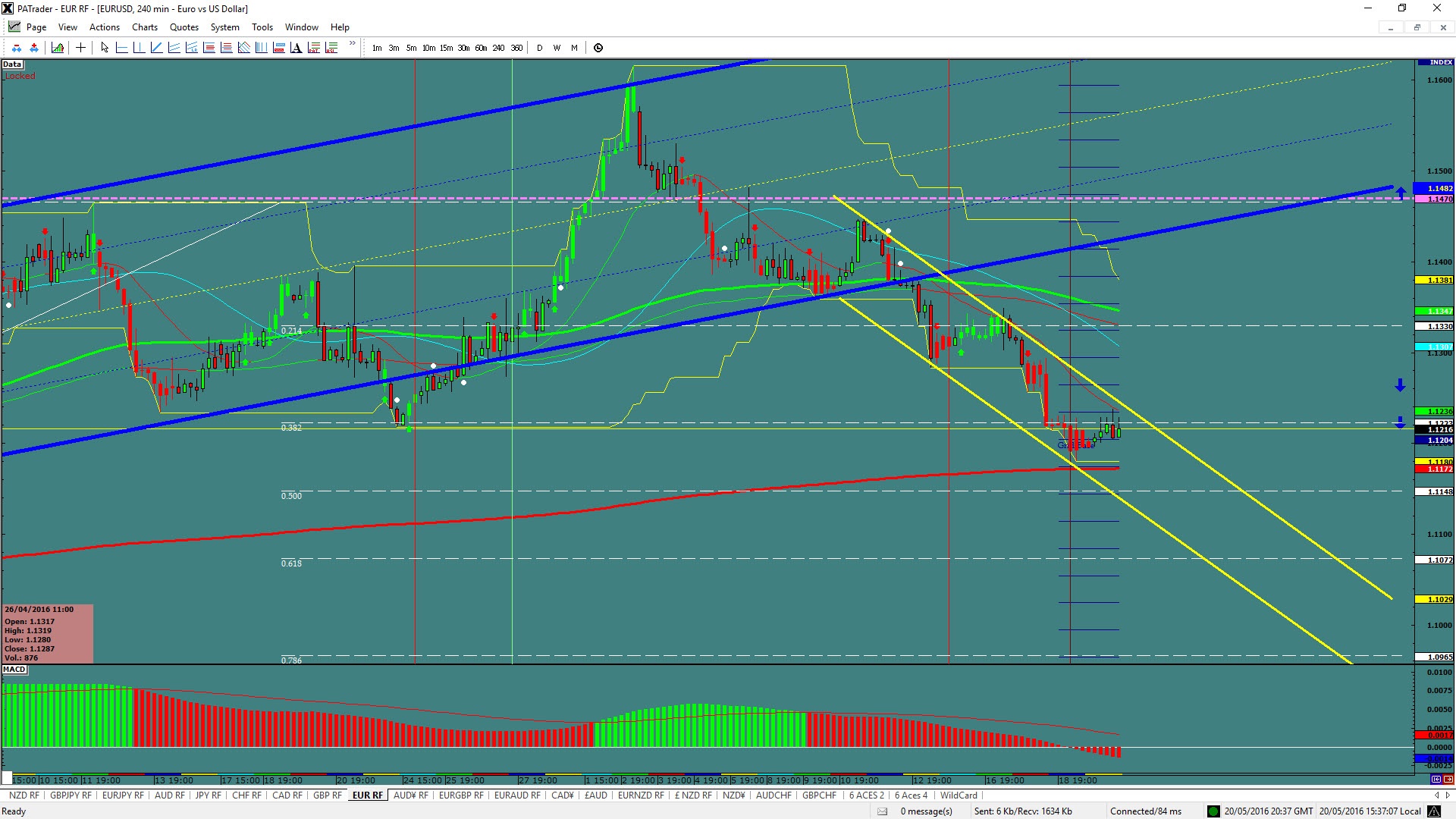Select the red-blue band drawing tool
The height and width of the screenshot is (819, 1456).
278,48
